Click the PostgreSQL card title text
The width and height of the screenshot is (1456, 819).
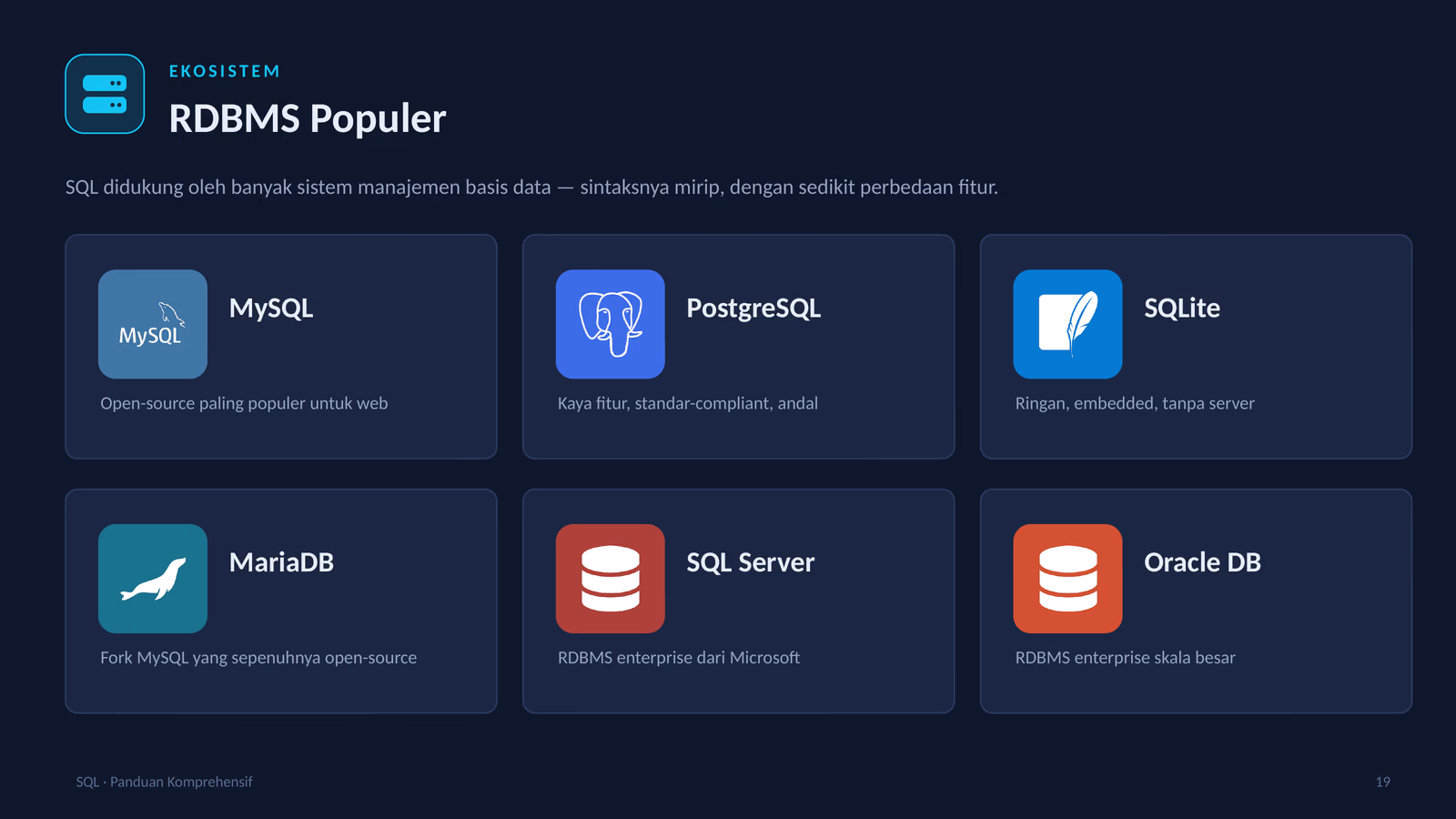click(x=753, y=308)
